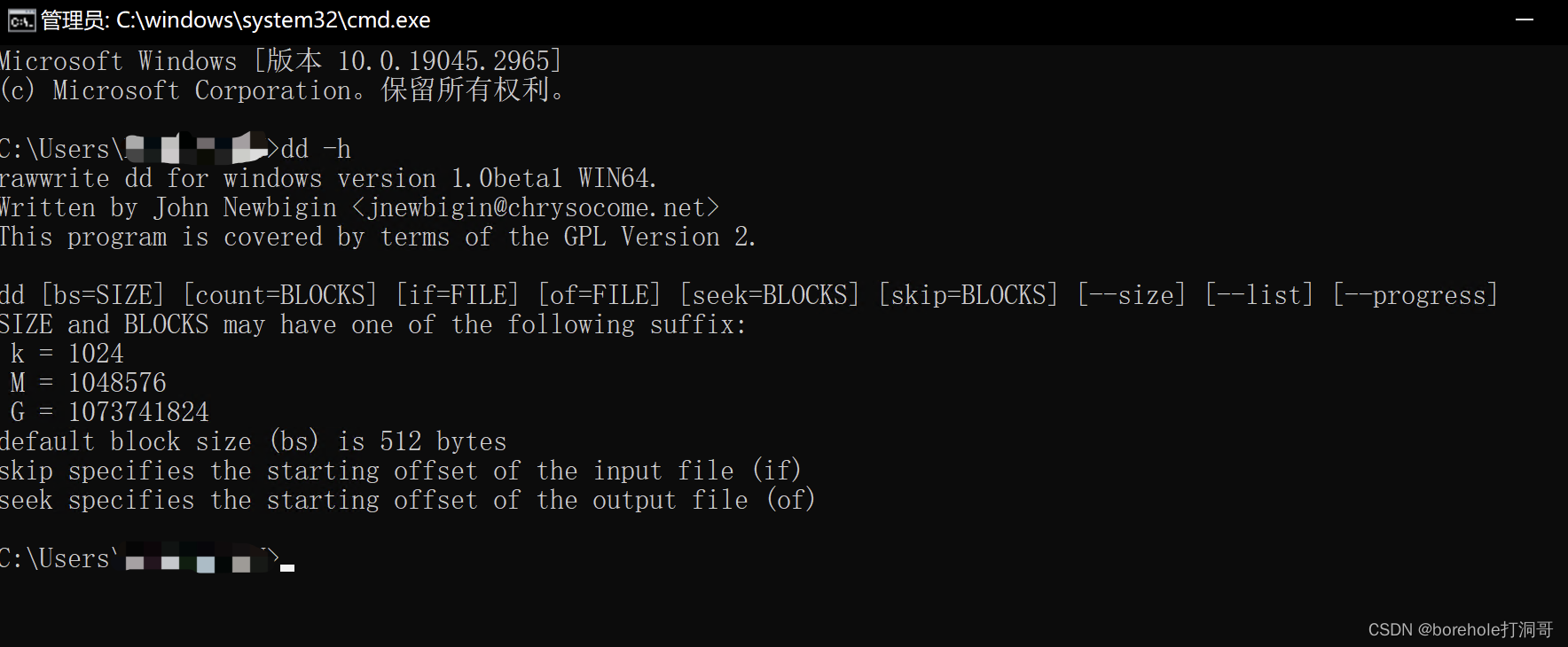Screen dimensions: 1568x647
Task: Click the administrator cmd.exe window title
Action: 236,19
